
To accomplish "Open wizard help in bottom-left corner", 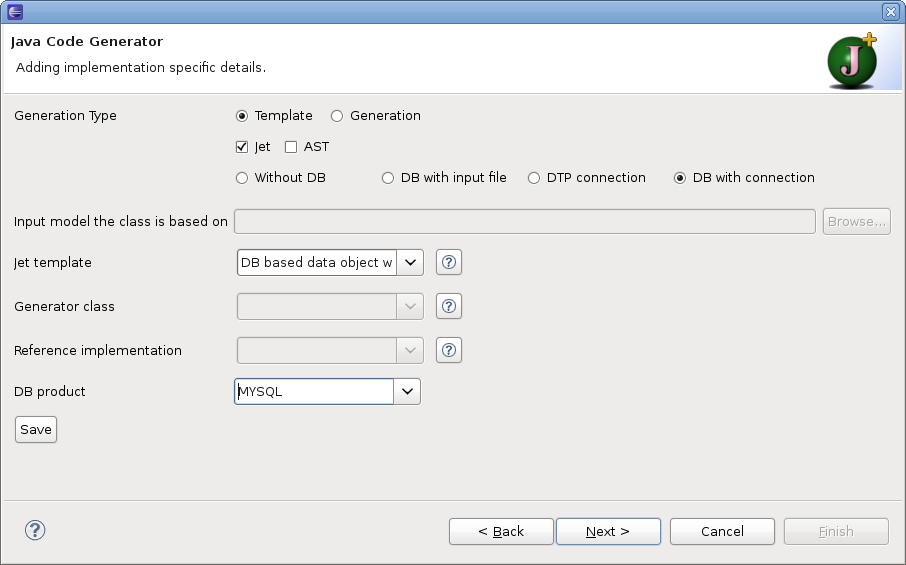I will pos(35,530).
